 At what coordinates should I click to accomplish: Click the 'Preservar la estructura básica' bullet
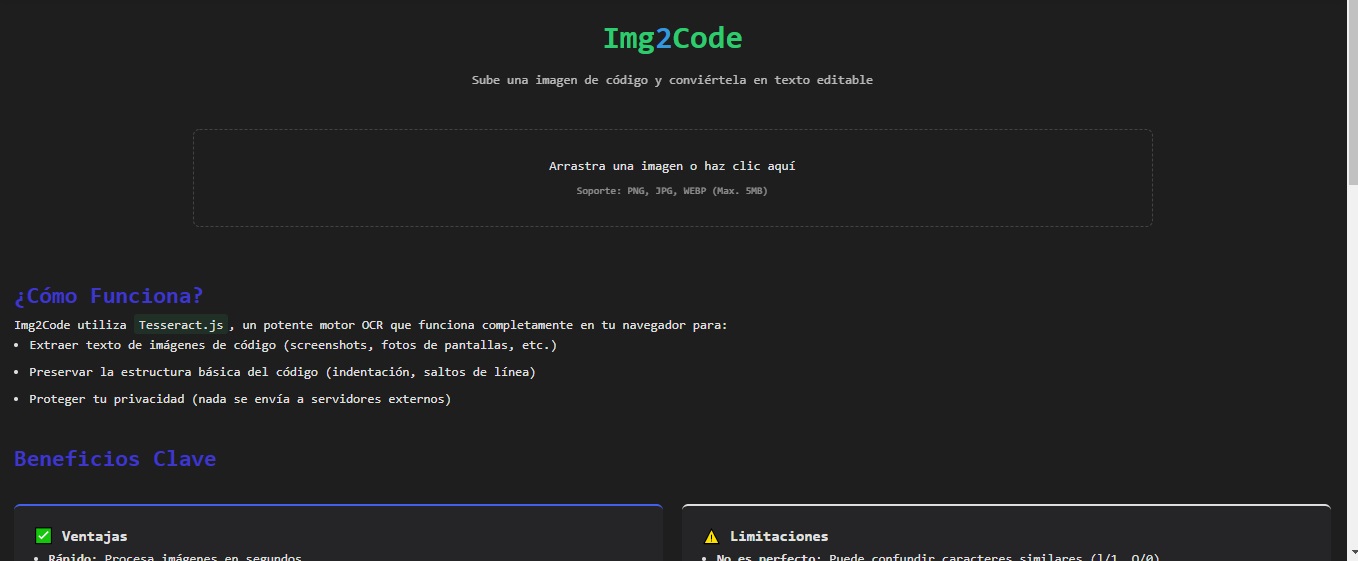tap(282, 372)
